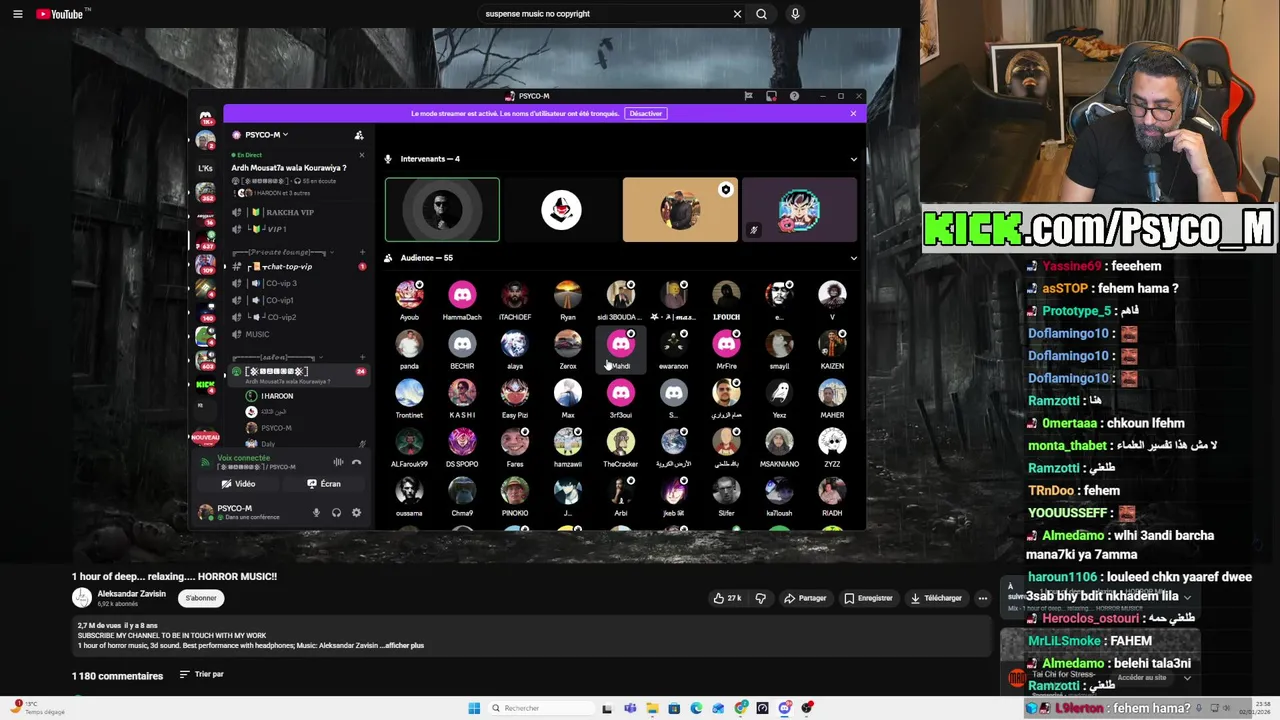The image size is (1280, 720).
Task: Open the chat-top-vip text channel
Action: (x=289, y=267)
